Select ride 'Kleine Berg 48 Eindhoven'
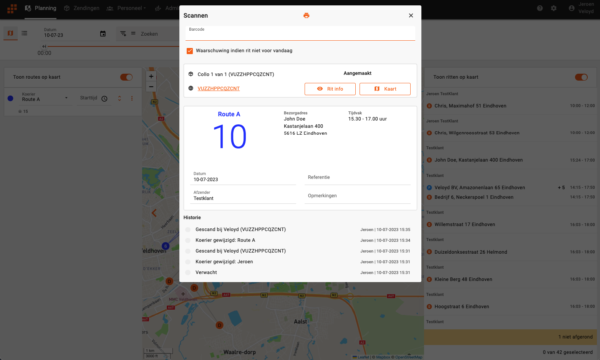Image resolution: width=600 pixels, height=360 pixels. tap(511, 279)
